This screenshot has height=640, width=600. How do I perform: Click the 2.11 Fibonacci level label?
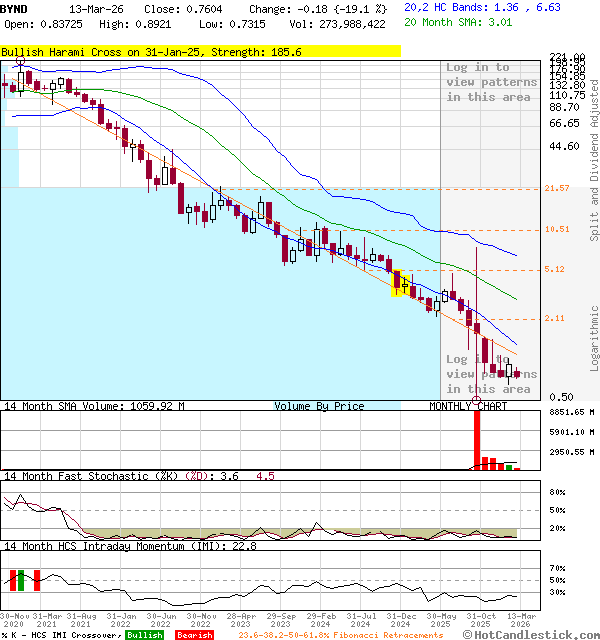pos(557,318)
